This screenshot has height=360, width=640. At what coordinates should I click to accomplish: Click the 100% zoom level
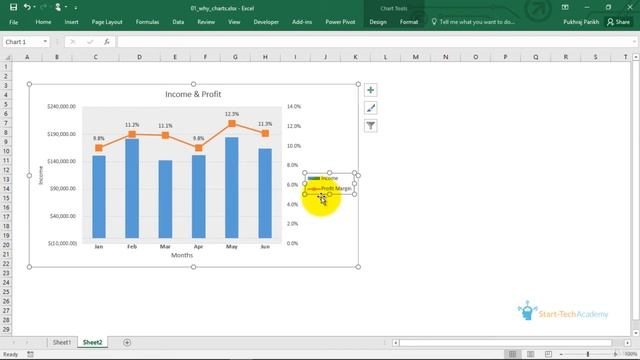tap(631, 354)
